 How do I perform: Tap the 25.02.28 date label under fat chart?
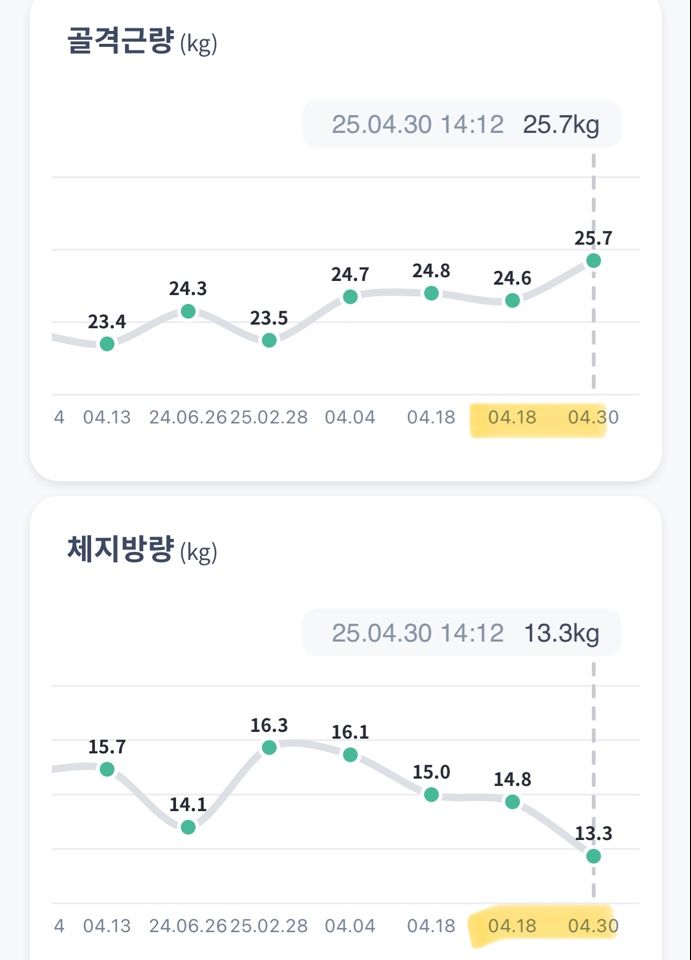[x=269, y=926]
